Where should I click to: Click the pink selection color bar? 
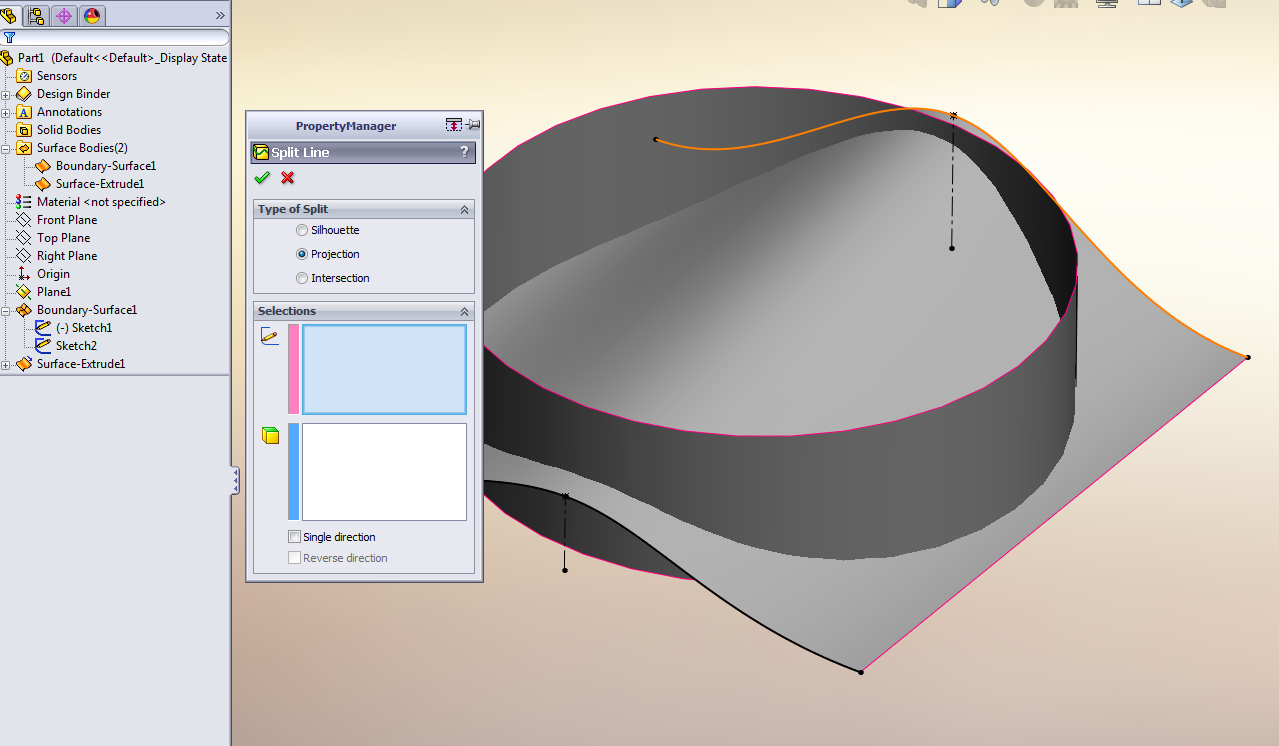pos(293,369)
